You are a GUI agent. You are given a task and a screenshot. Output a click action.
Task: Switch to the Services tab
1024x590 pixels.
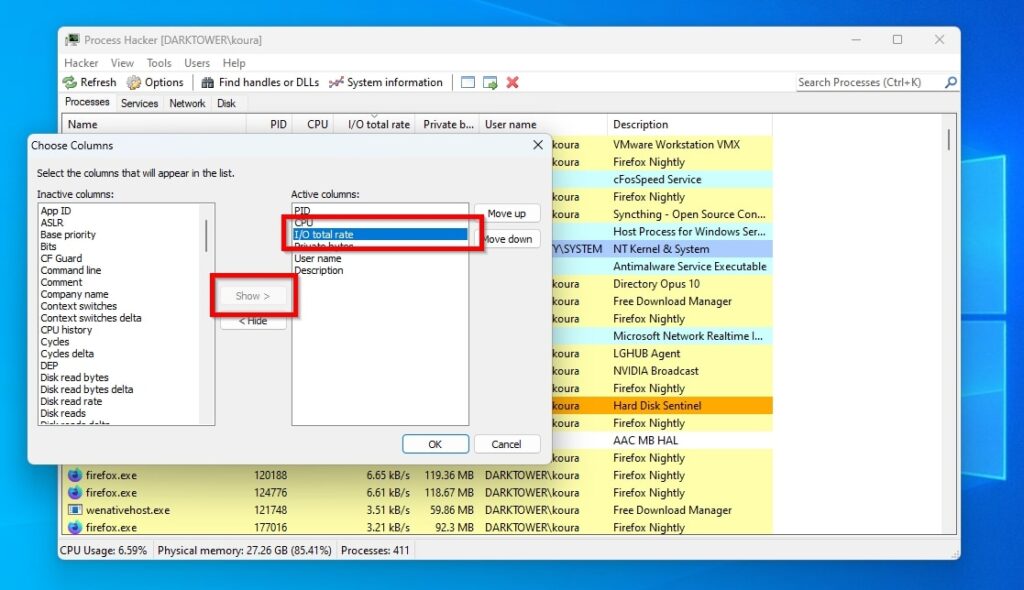pyautogui.click(x=139, y=102)
